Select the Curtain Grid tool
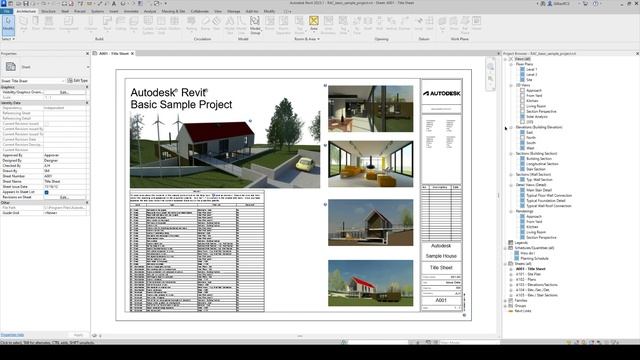The height and width of the screenshot is (360, 640). [x=161, y=24]
